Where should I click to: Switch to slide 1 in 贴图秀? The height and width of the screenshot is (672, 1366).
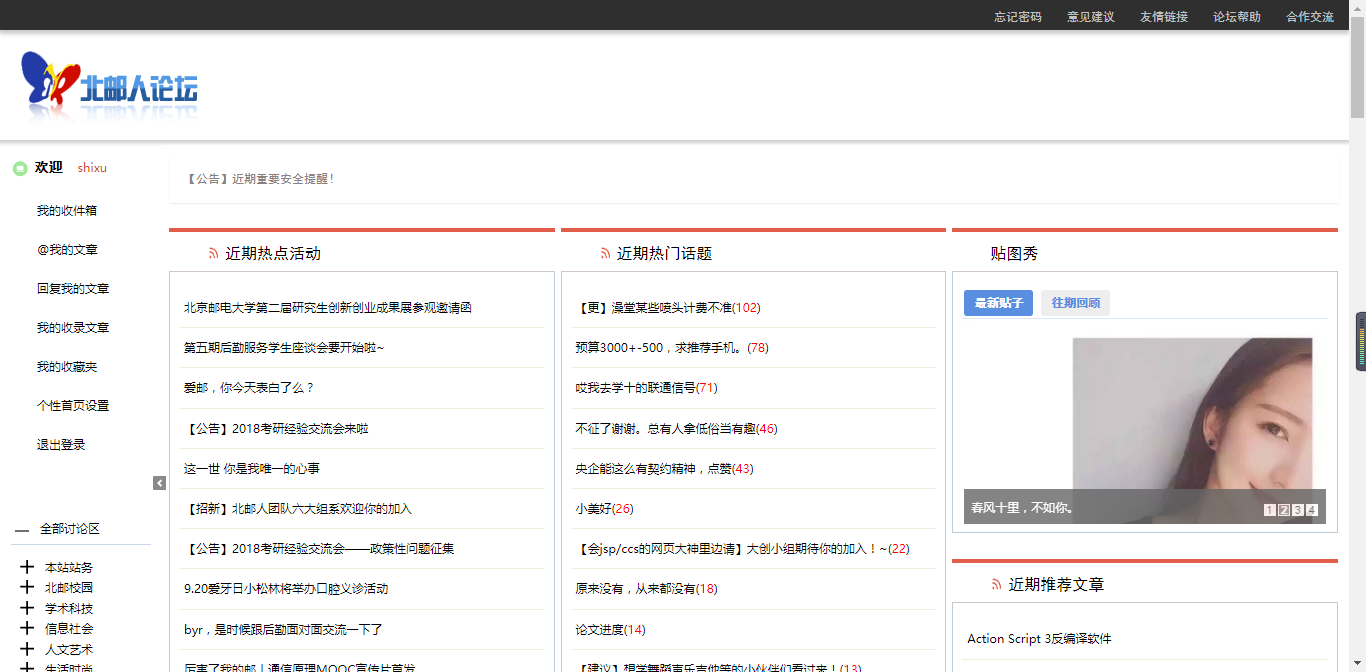click(x=1270, y=510)
